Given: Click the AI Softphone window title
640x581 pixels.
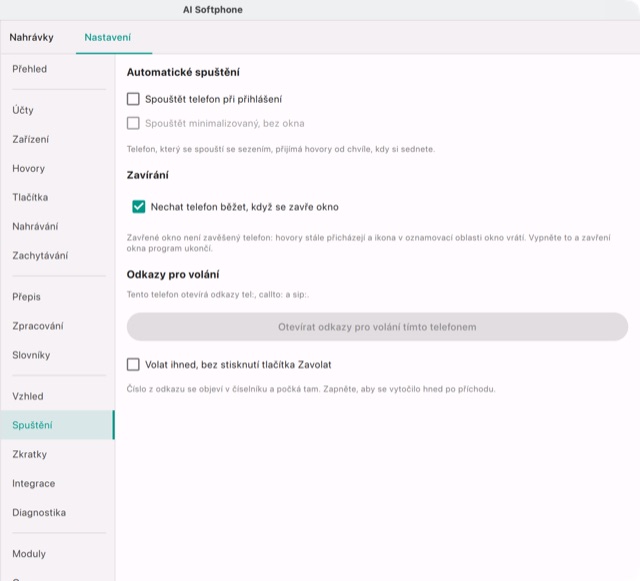Looking at the screenshot, I should (x=213, y=10).
